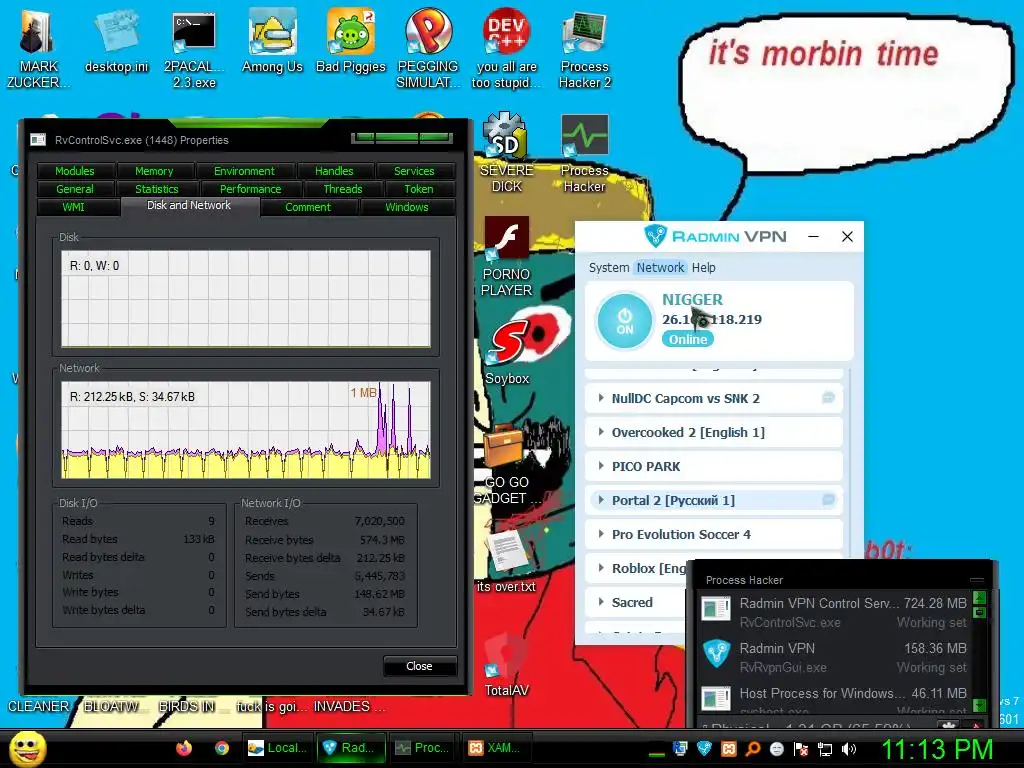
Task: Launch the Bad Piggies desktop icon
Action: point(351,42)
